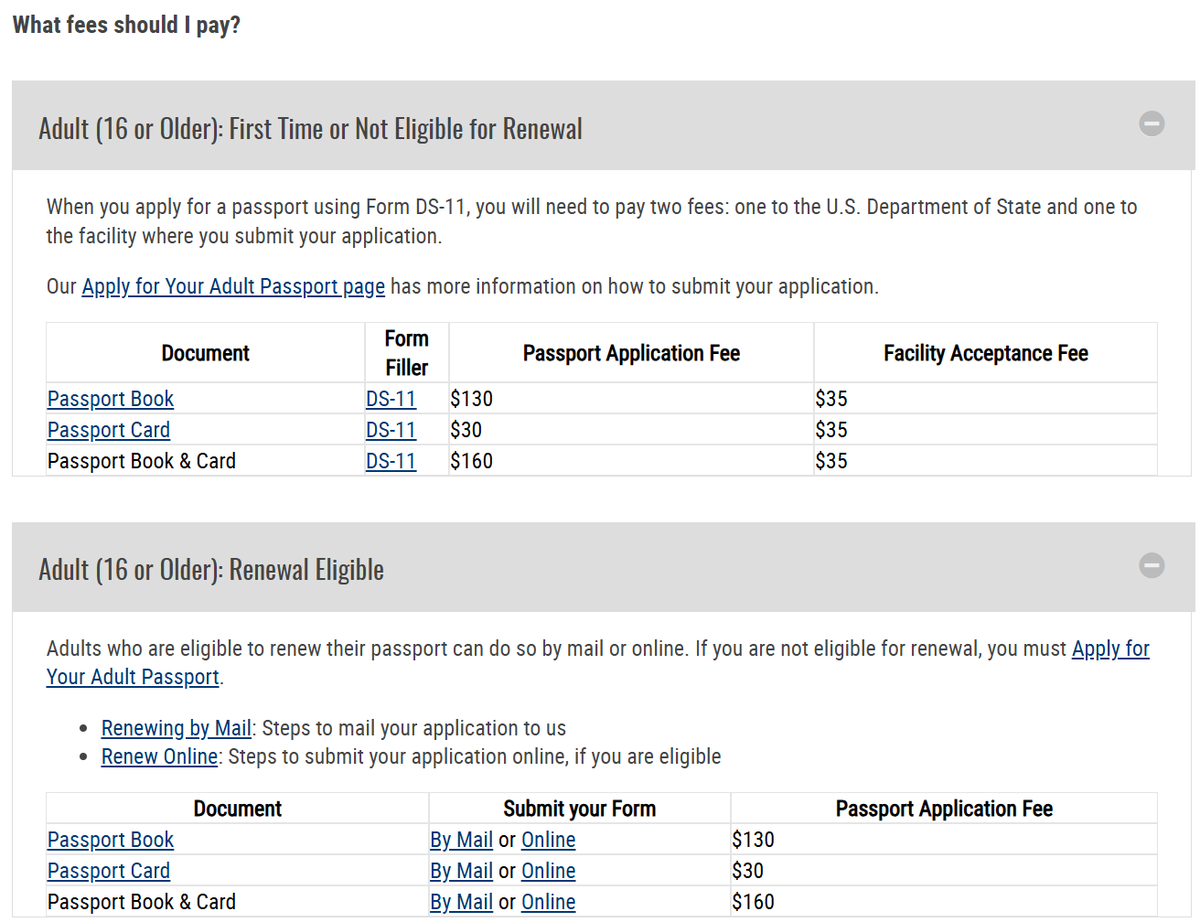Select the Submit your Form column header
Screen dimensions: 1200x922
580,808
